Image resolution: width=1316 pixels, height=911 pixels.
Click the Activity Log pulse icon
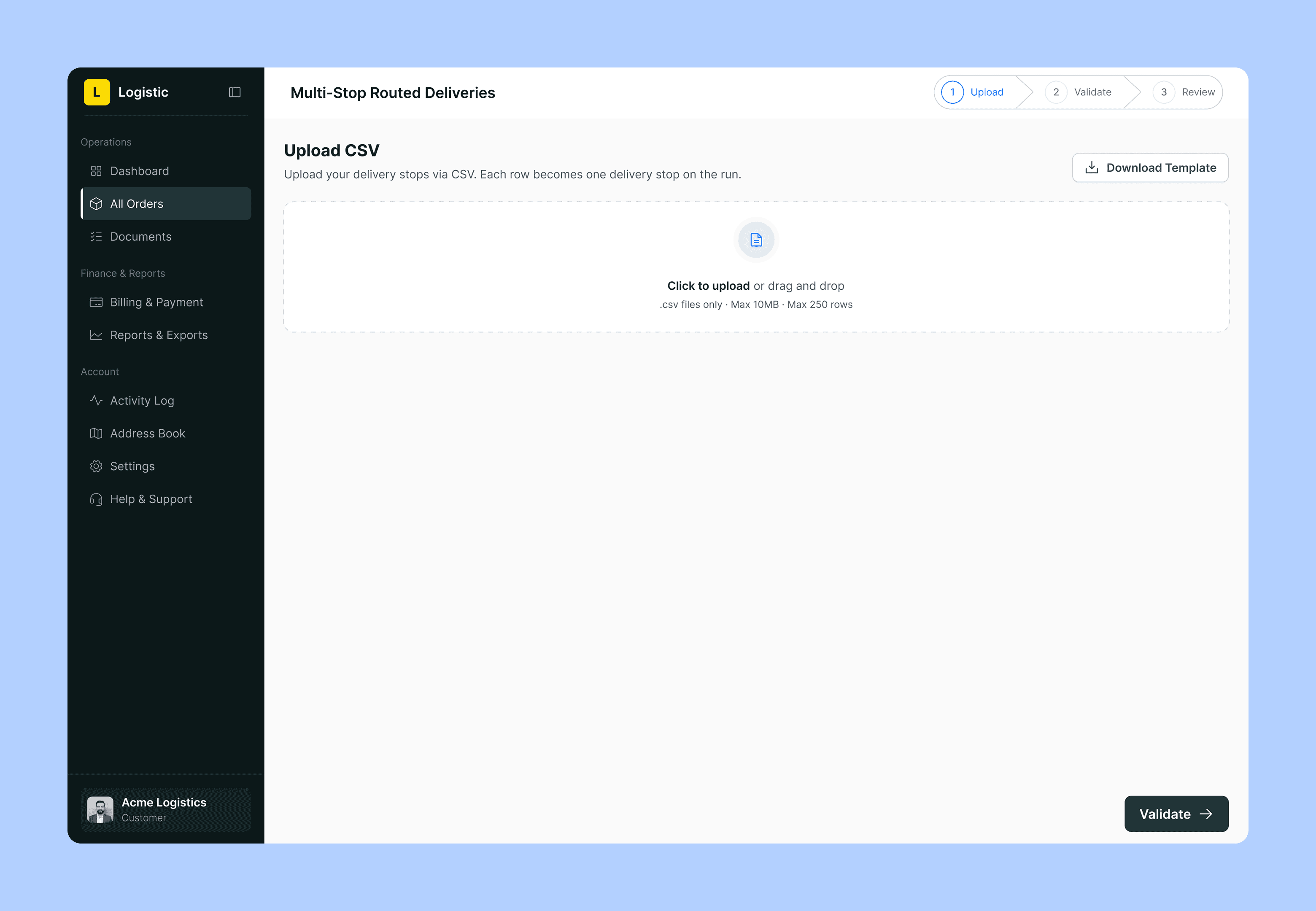point(96,401)
